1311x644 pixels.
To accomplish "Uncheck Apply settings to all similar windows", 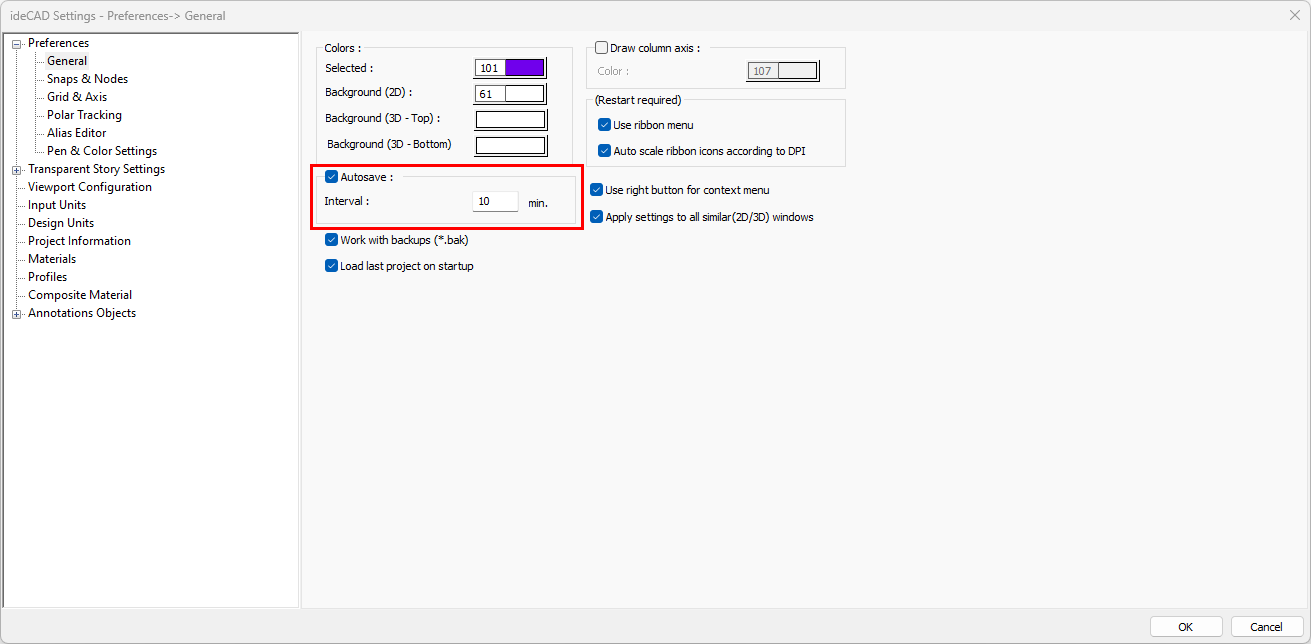I will pos(597,217).
